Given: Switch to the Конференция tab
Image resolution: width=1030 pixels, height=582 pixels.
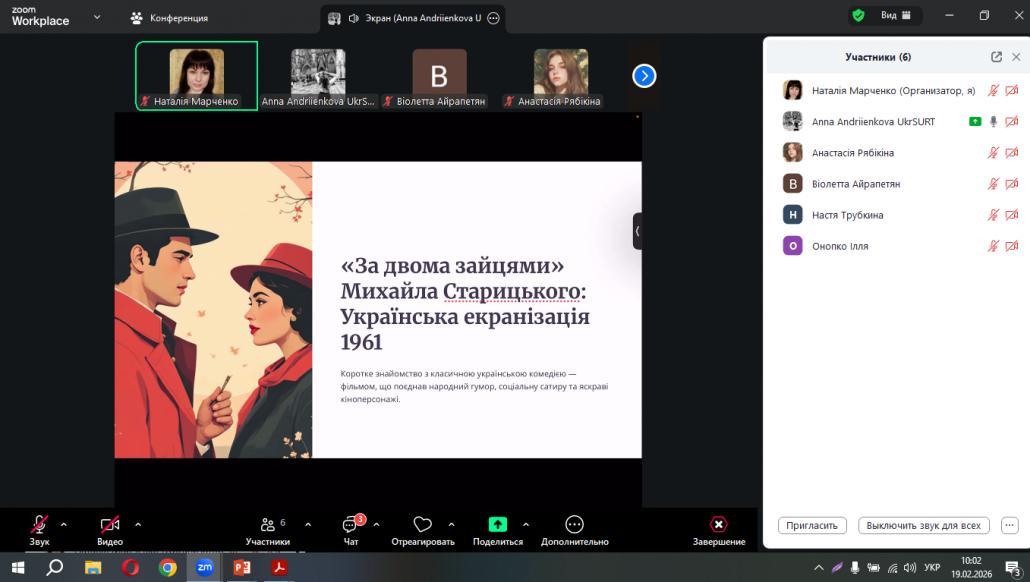Looking at the screenshot, I should point(170,17).
